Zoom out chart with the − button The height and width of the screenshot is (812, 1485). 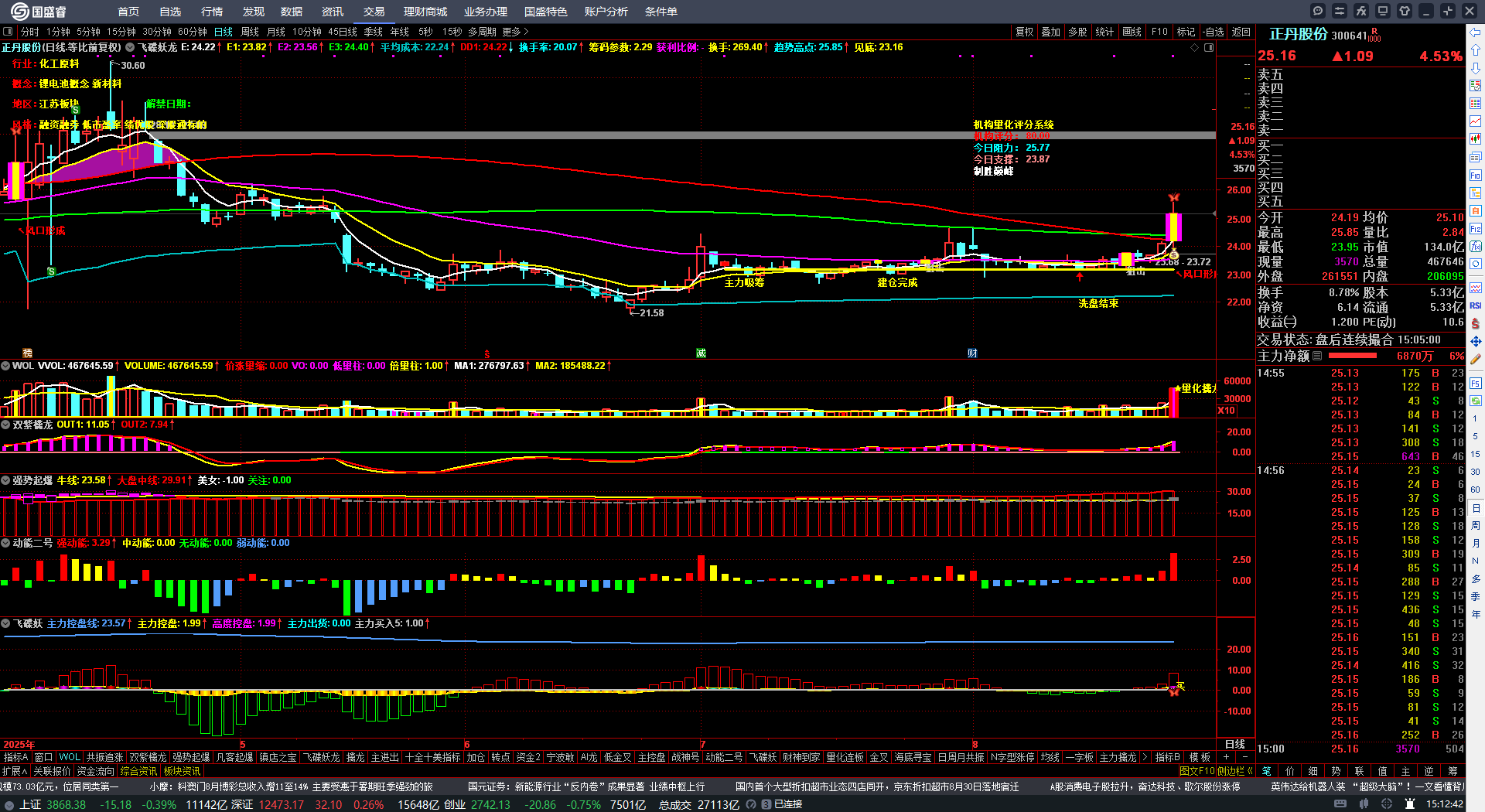1244,757
